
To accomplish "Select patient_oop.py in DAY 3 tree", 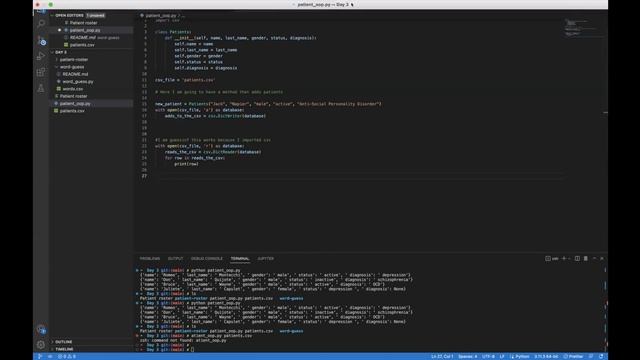I will tap(75, 104).
